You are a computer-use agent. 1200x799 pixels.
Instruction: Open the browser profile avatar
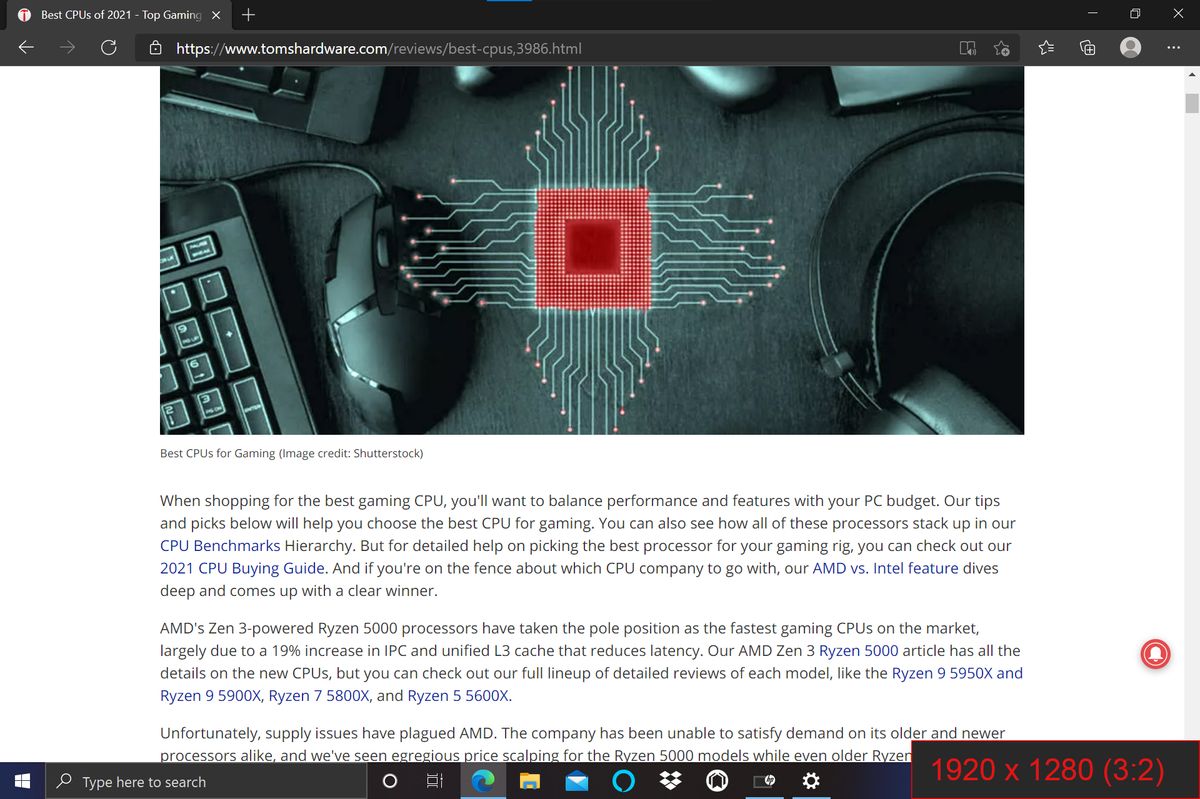[1131, 48]
